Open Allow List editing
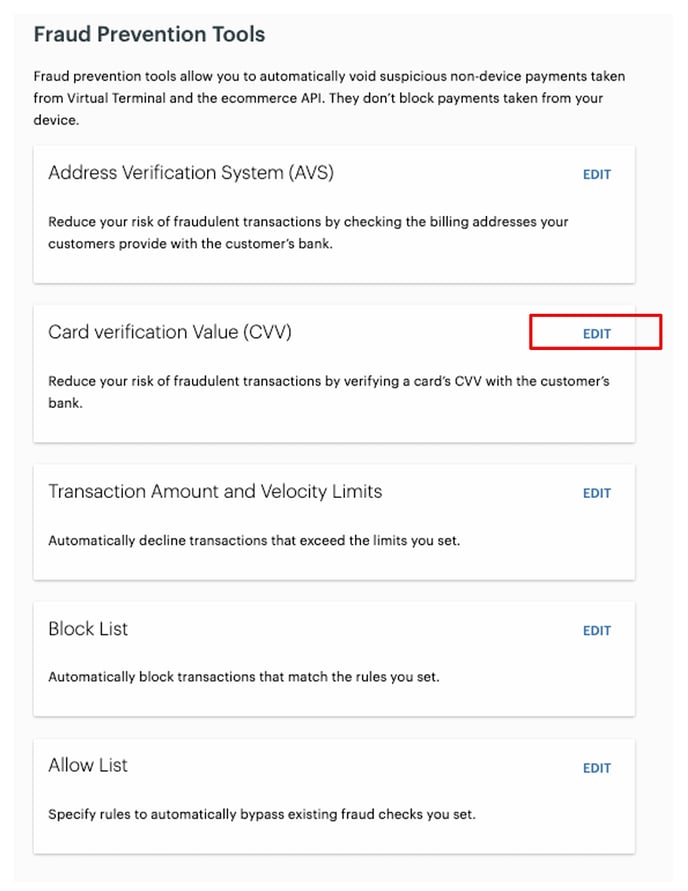This screenshot has height=891, width=688. (x=597, y=768)
